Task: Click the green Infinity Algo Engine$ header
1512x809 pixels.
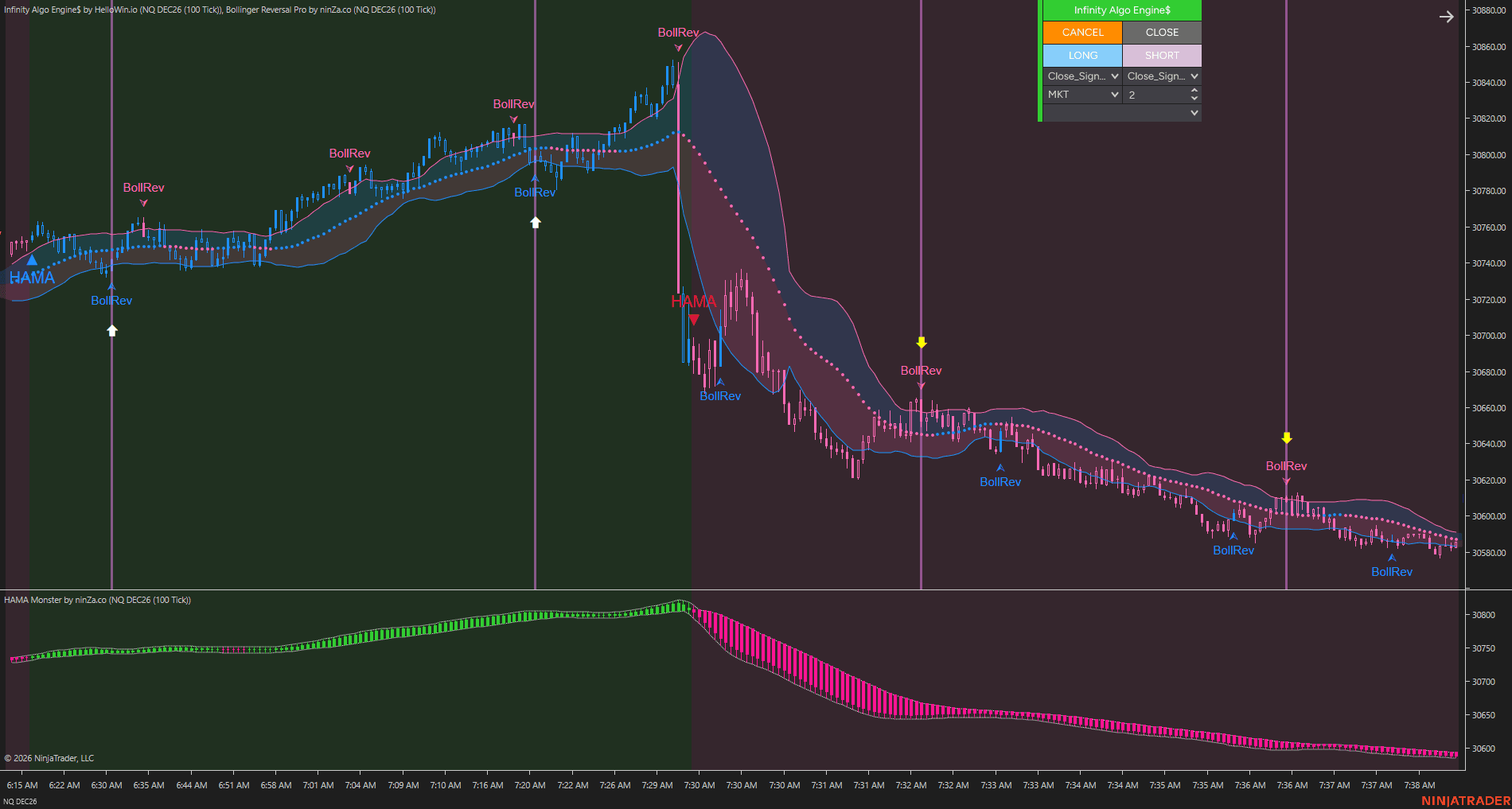Action: [1122, 10]
